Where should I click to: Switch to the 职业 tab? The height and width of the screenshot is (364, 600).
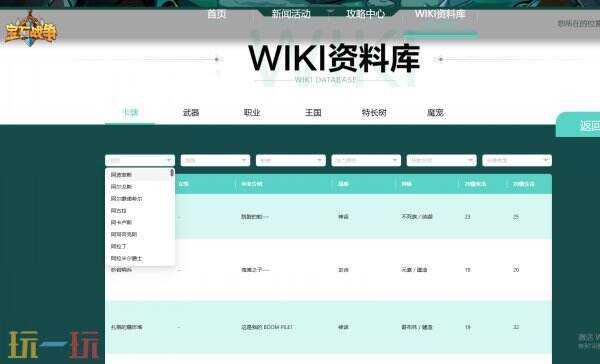click(x=252, y=113)
